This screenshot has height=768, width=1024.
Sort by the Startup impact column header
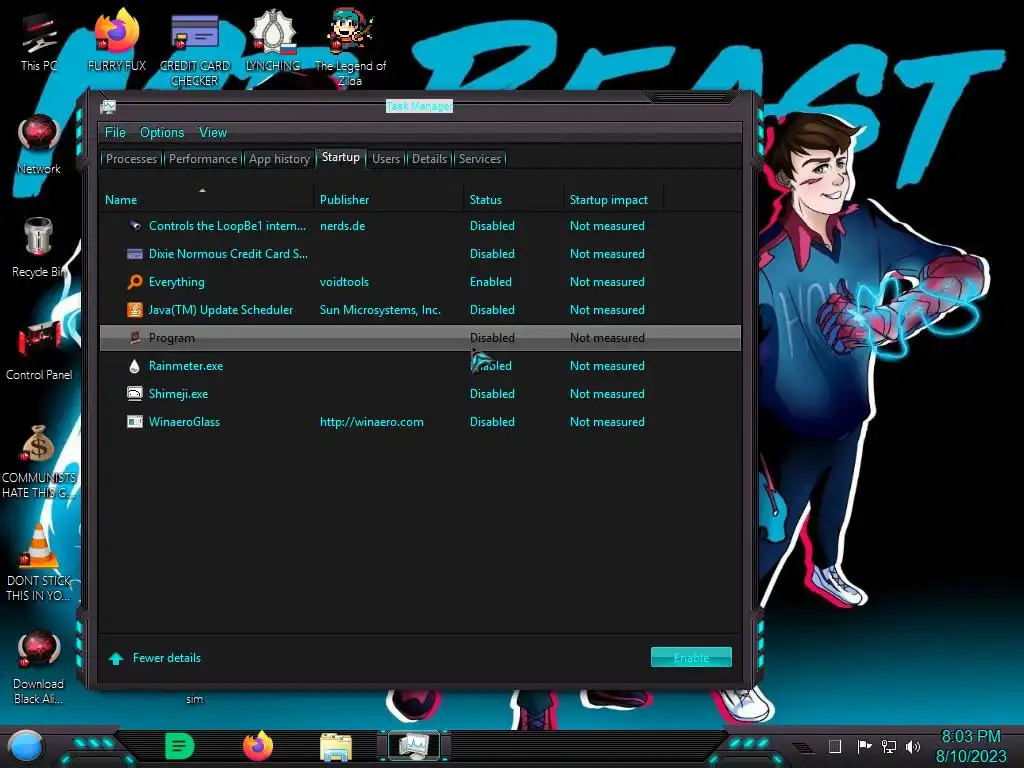coord(614,200)
